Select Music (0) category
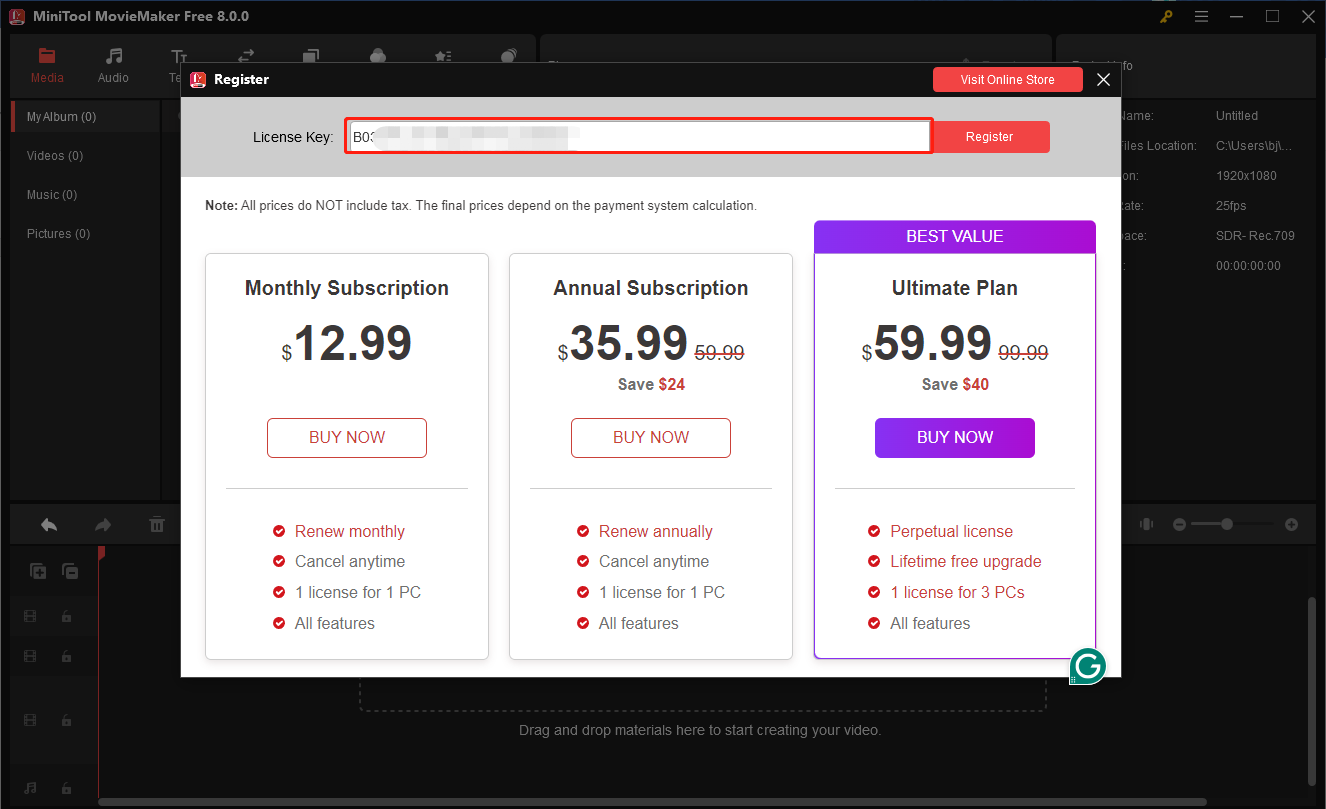Image resolution: width=1326 pixels, height=809 pixels. 52,195
